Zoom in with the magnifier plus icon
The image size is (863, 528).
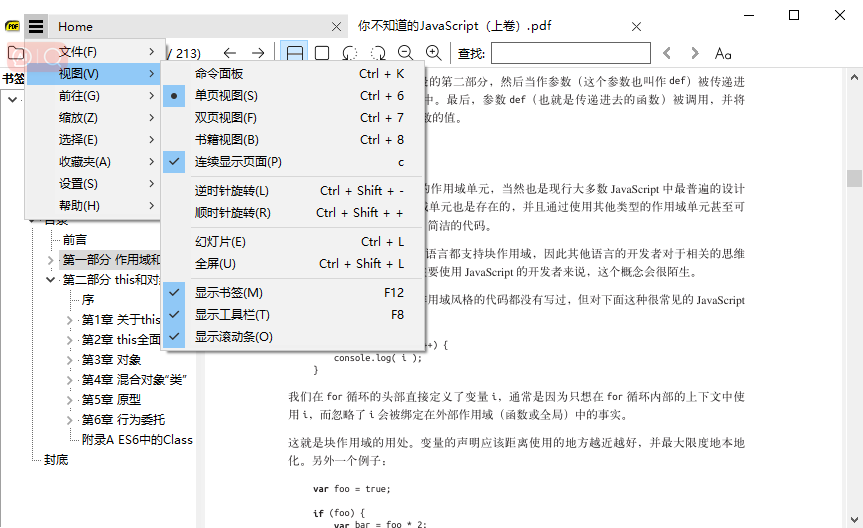(434, 53)
